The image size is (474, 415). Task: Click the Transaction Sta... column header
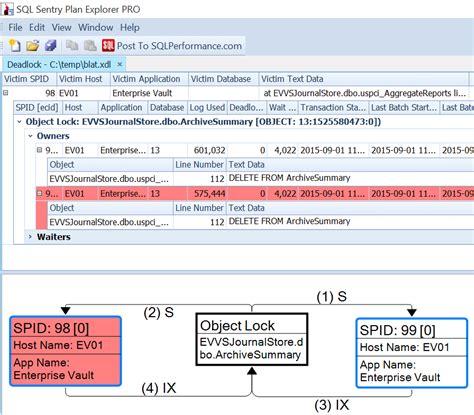[x=333, y=108]
